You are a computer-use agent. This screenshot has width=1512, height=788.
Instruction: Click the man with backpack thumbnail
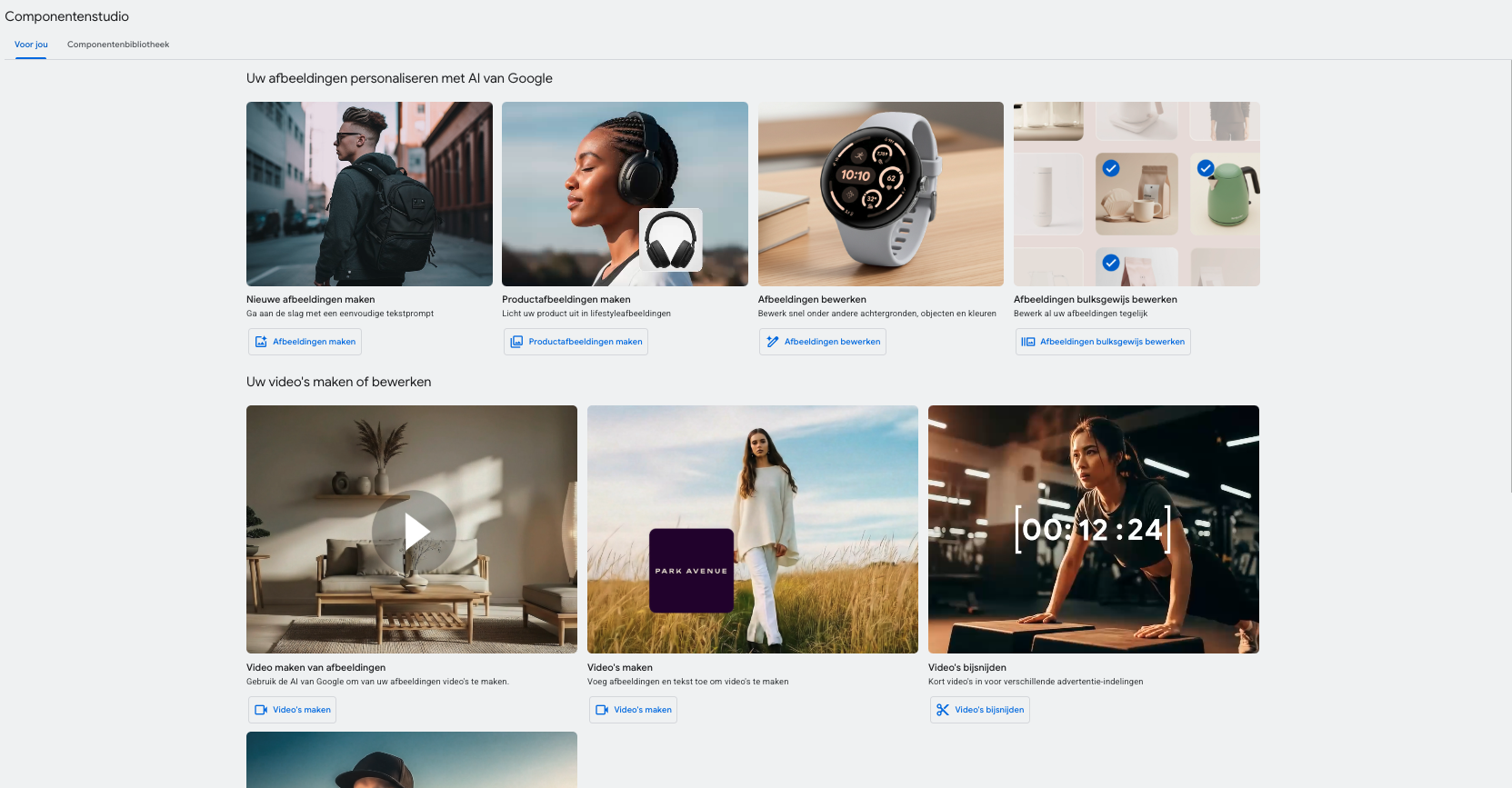(369, 194)
